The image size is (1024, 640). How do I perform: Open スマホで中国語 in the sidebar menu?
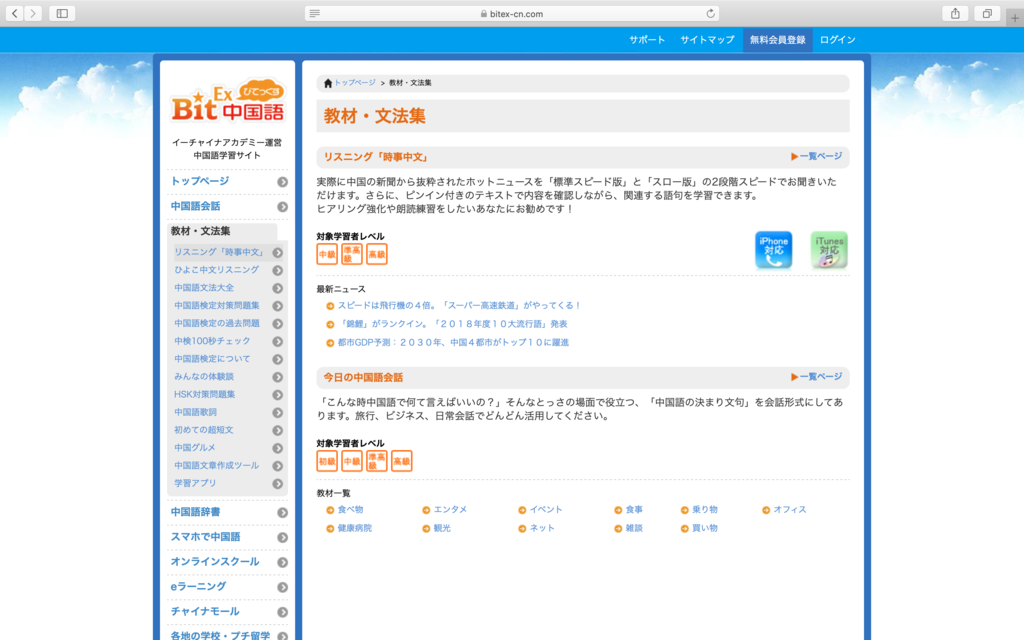(x=205, y=536)
